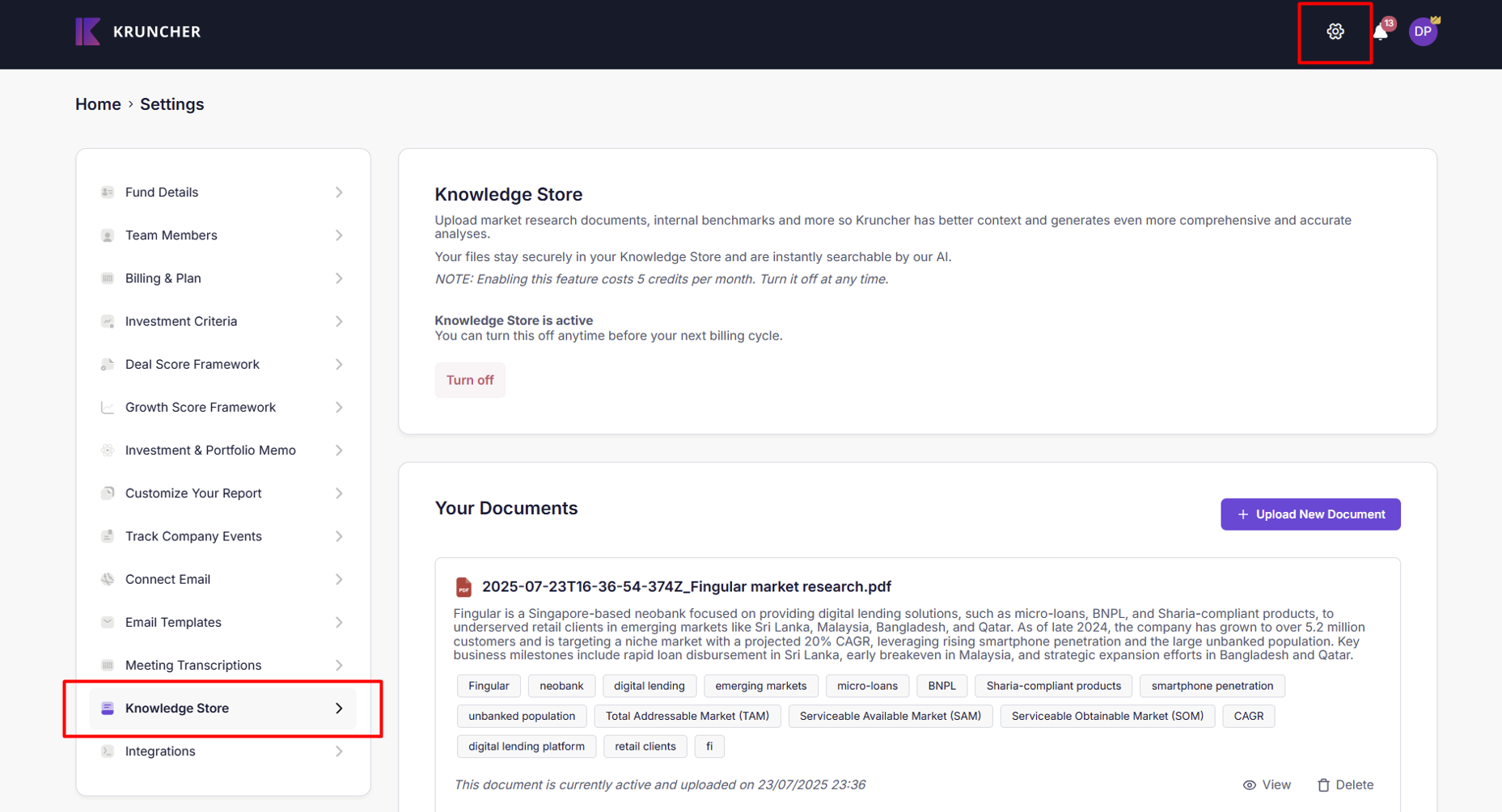Screen dimensions: 1502x812
Task: Click the neobank tag
Action: click(x=561, y=686)
